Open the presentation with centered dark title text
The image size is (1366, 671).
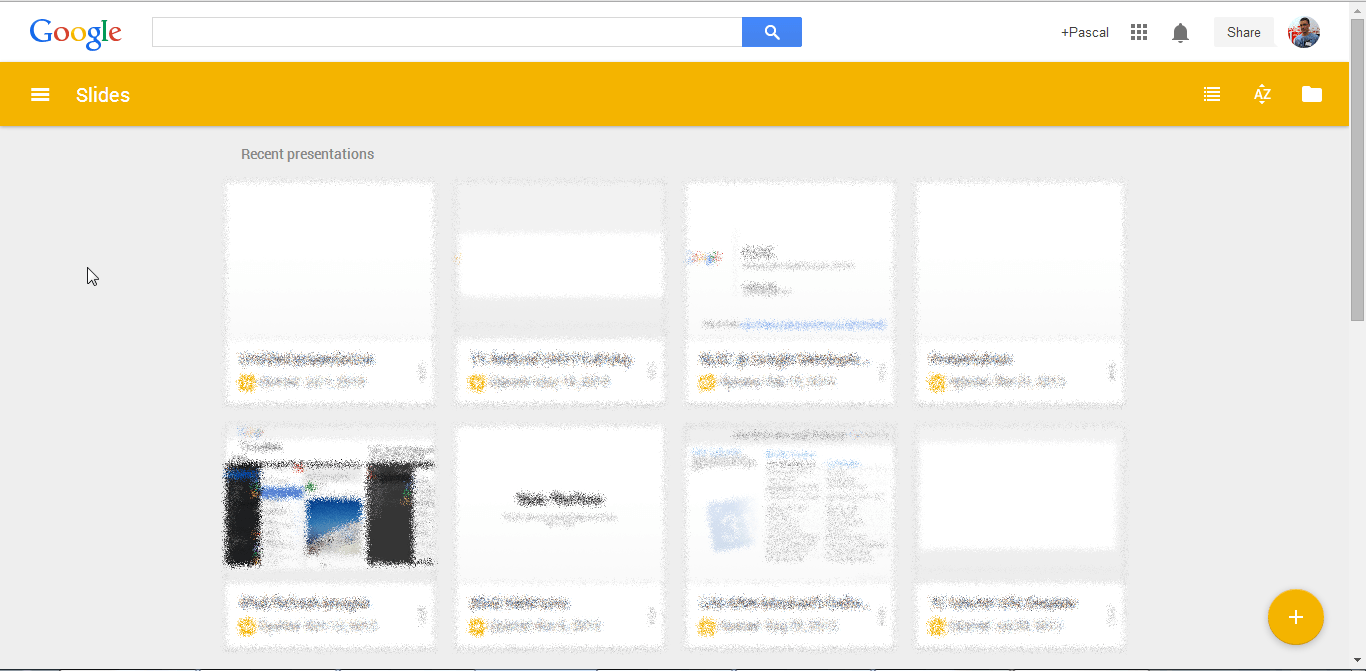click(x=560, y=505)
